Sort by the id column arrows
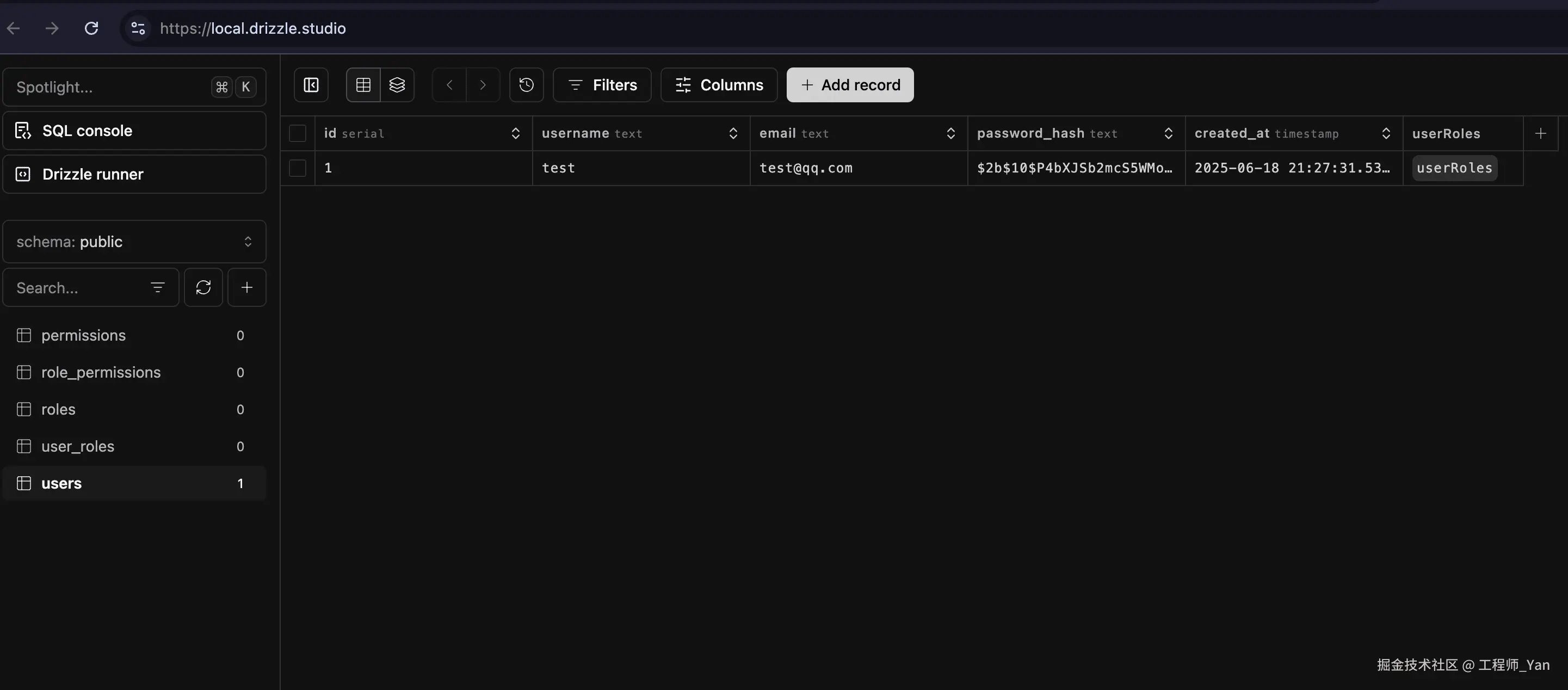This screenshot has width=1568, height=690. pyautogui.click(x=516, y=133)
